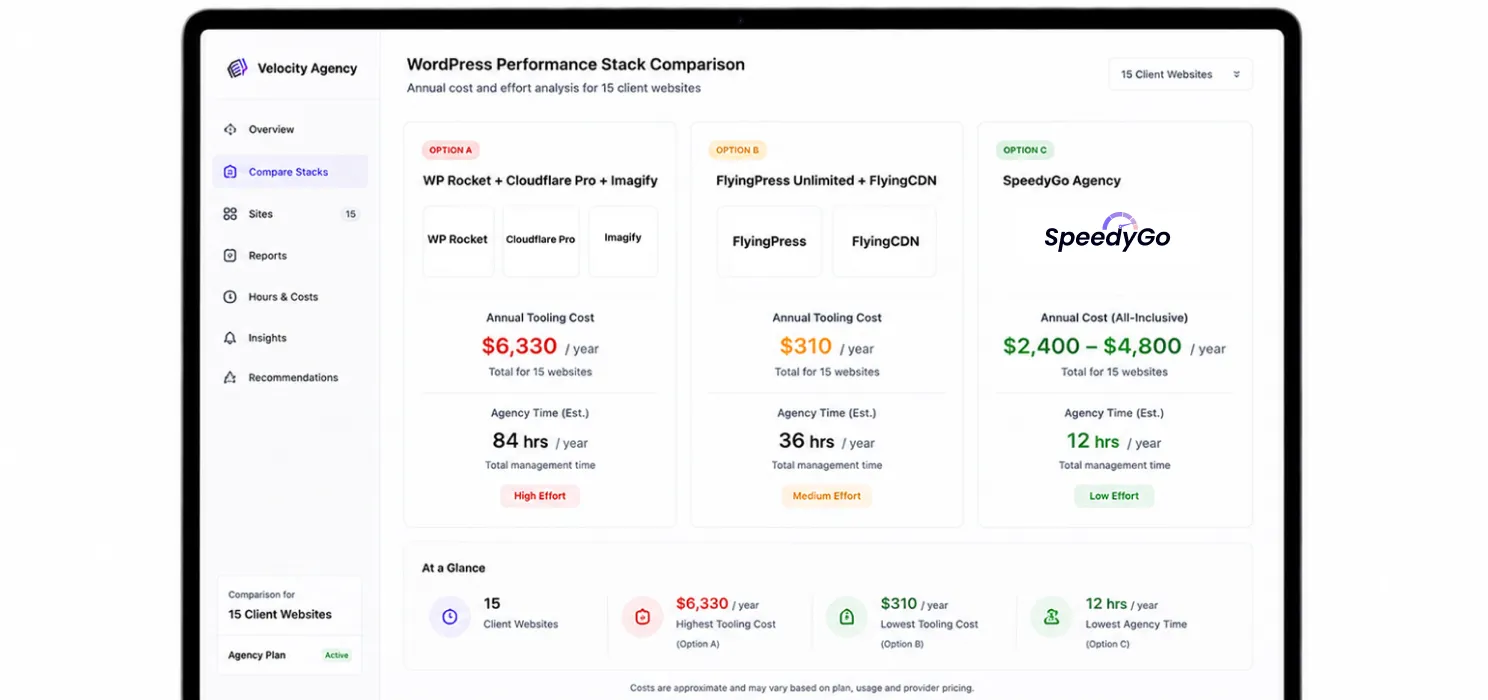This screenshot has height=700, width=1488.
Task: Click the Overview sidebar icon
Action: [230, 129]
